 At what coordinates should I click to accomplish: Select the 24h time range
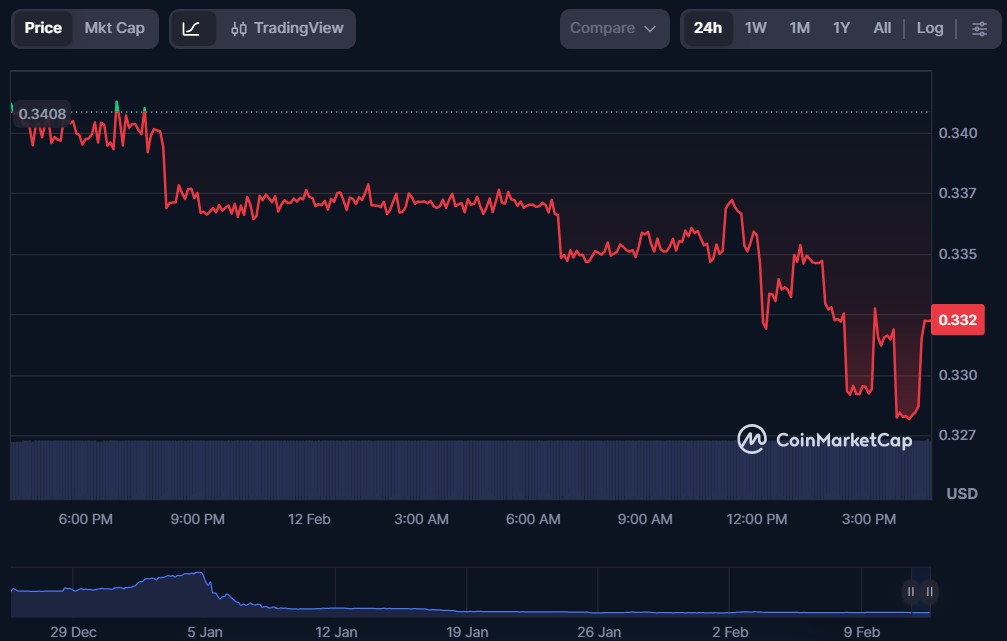708,28
